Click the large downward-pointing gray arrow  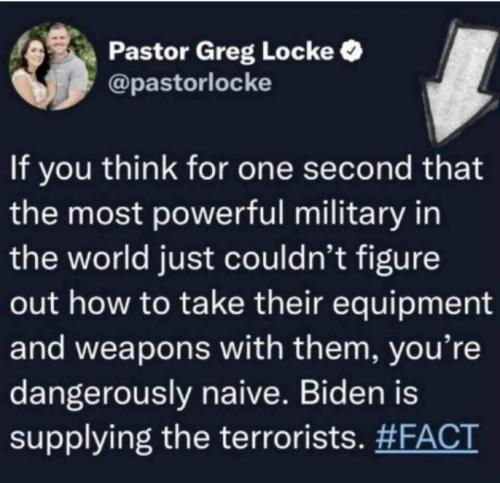(457, 82)
